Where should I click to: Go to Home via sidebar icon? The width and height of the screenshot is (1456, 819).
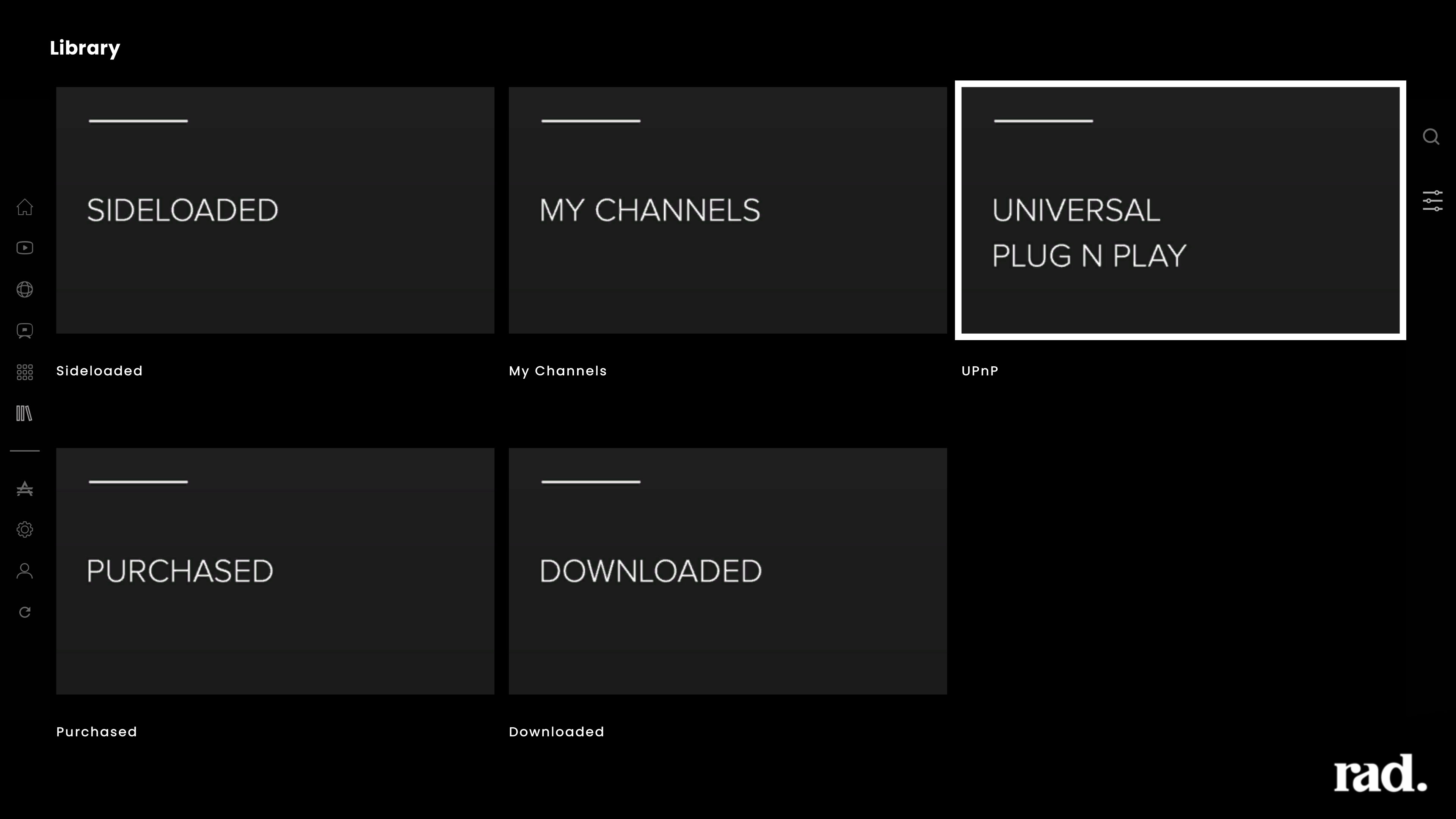[24, 207]
